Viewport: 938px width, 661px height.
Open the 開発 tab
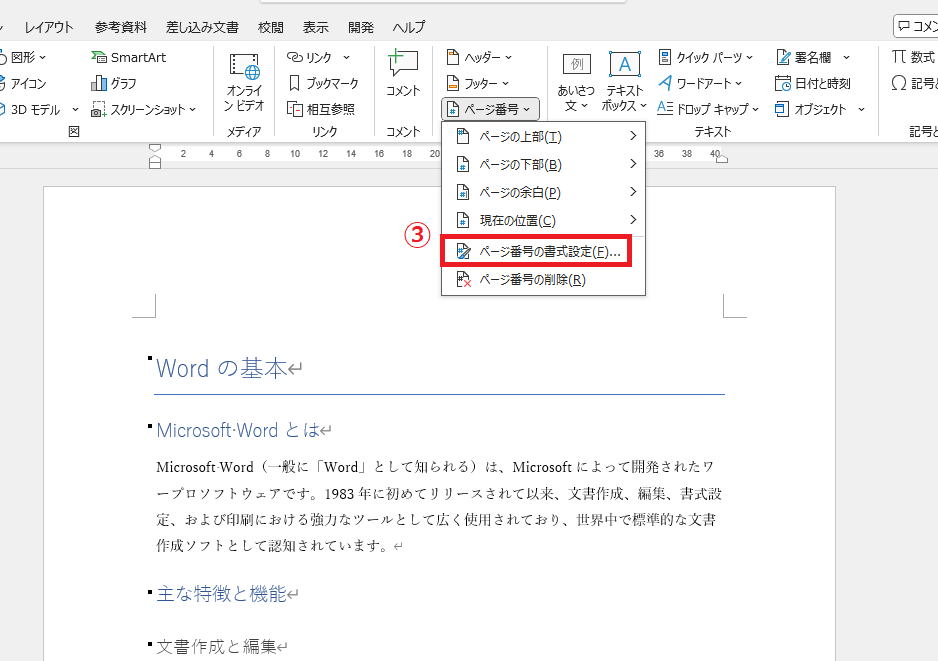click(361, 28)
